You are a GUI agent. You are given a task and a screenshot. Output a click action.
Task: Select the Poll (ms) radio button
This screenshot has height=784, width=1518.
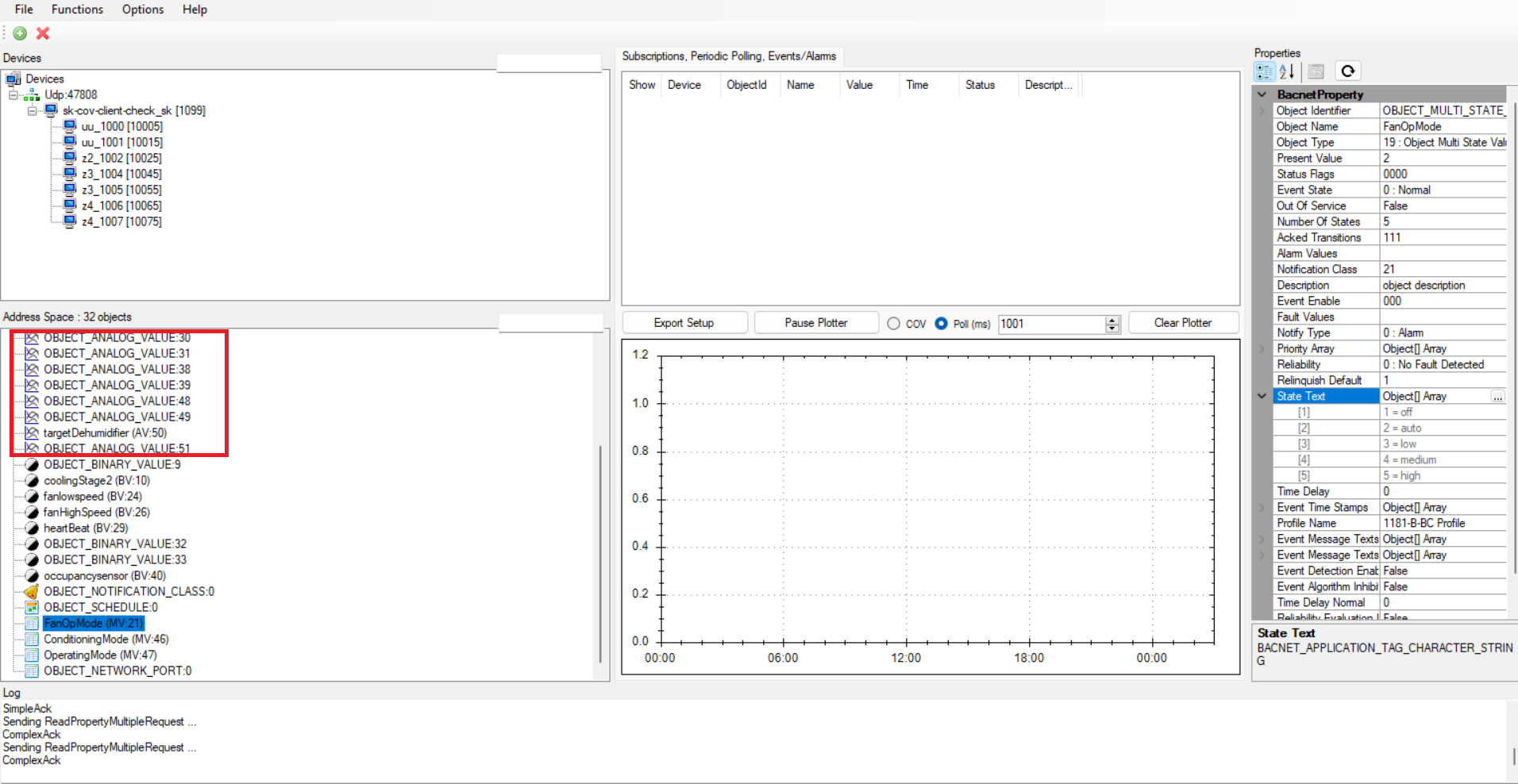coord(941,324)
